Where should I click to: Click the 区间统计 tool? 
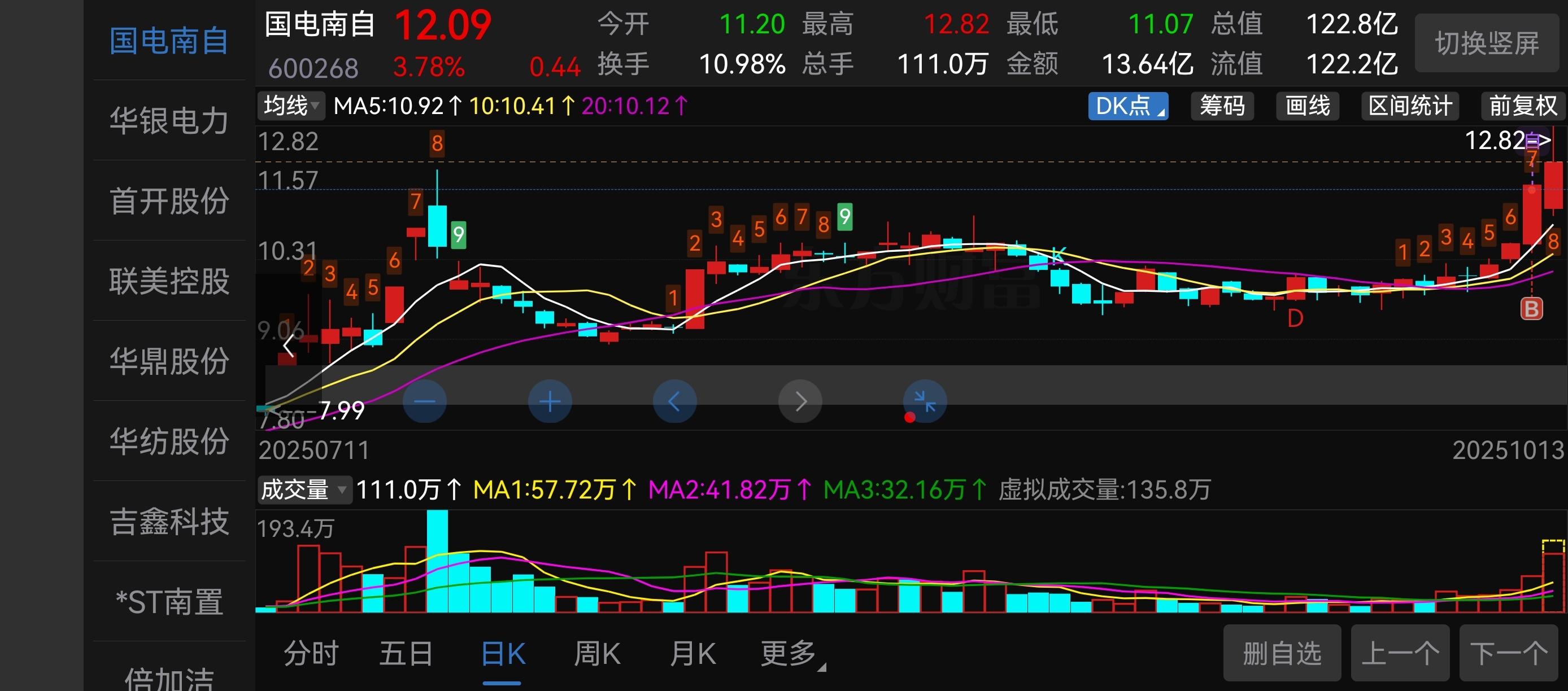click(1410, 106)
